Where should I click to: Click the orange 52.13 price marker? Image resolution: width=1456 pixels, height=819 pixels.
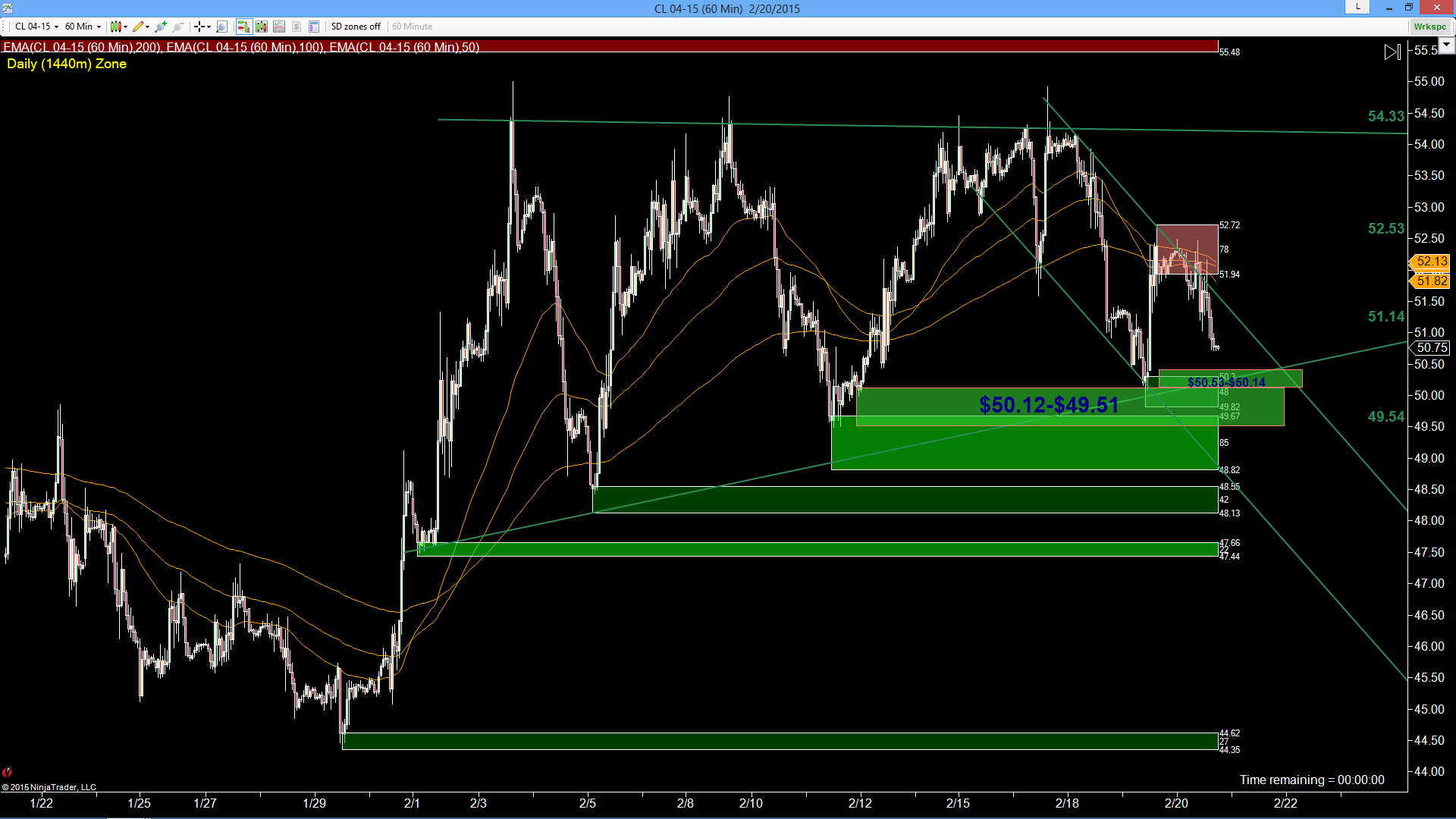[1431, 261]
